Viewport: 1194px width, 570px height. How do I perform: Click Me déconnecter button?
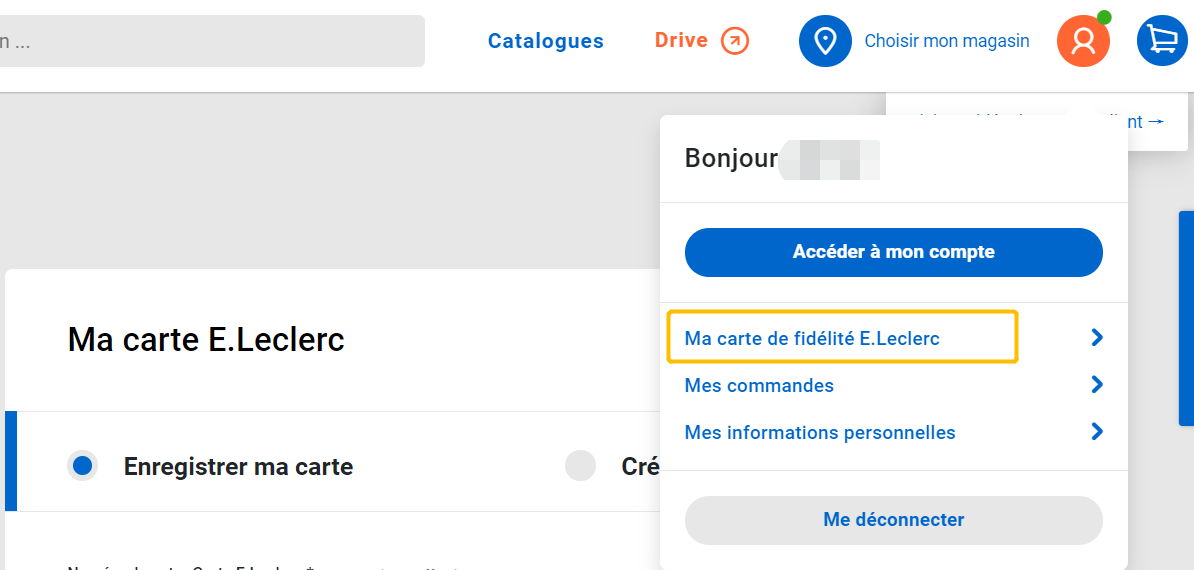click(894, 520)
